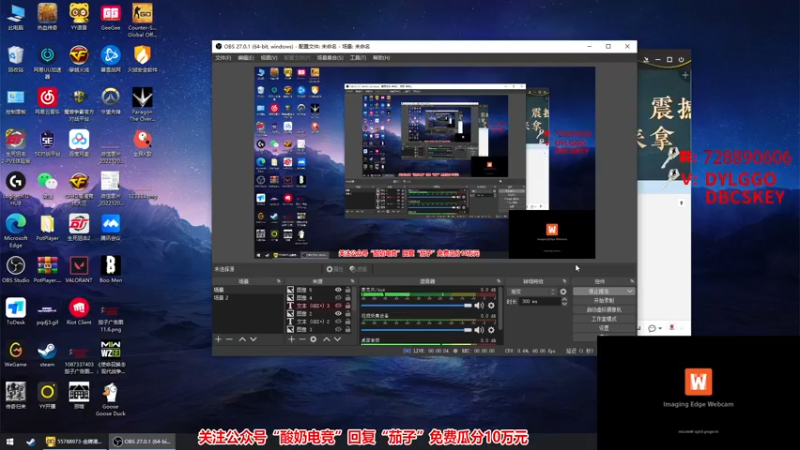Toggle visibility eye of 图像 2 source
This screenshot has width=800, height=450.
point(338,314)
